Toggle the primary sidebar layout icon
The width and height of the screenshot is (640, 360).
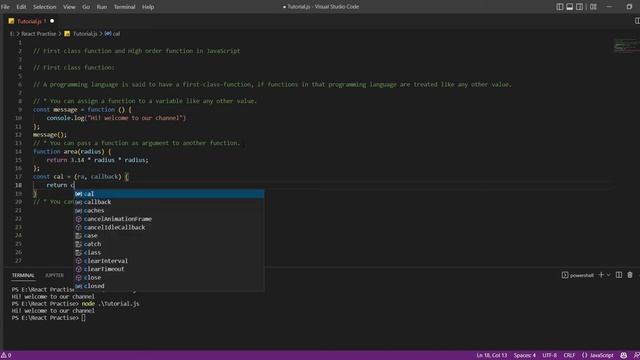pos(560,7)
